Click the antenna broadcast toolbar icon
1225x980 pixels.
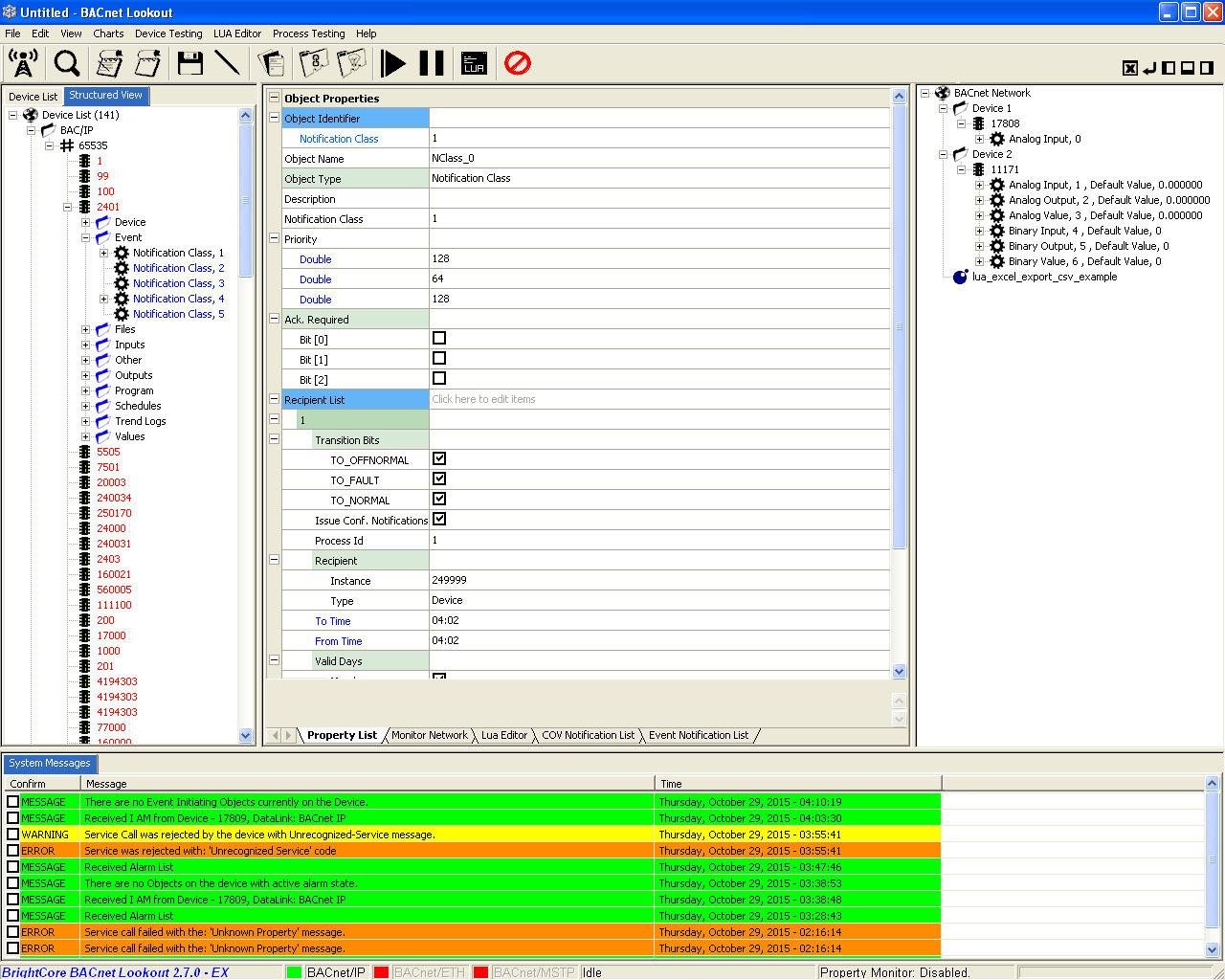click(23, 63)
